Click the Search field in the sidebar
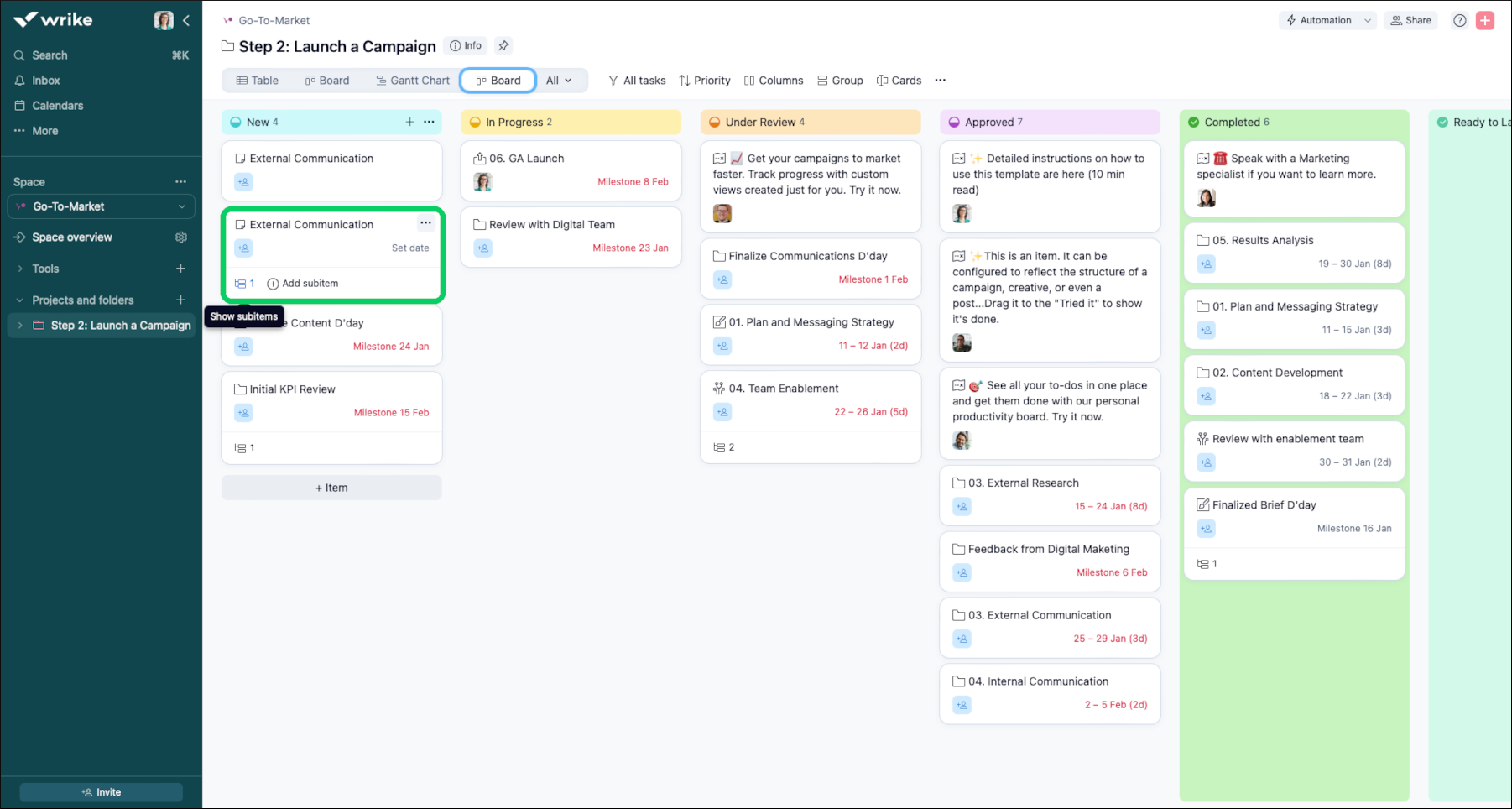The image size is (1512, 809). click(x=49, y=55)
